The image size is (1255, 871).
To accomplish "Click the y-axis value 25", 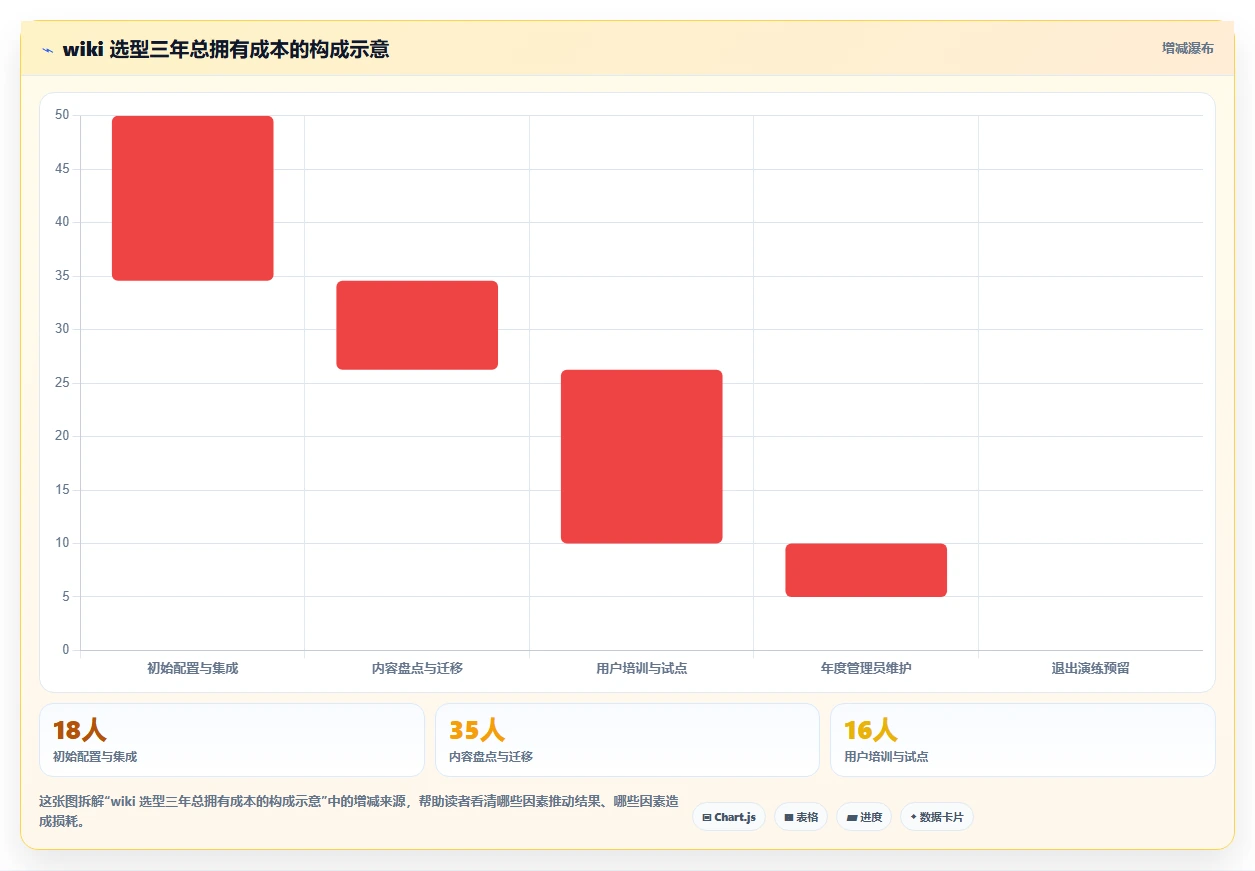I will [62, 383].
